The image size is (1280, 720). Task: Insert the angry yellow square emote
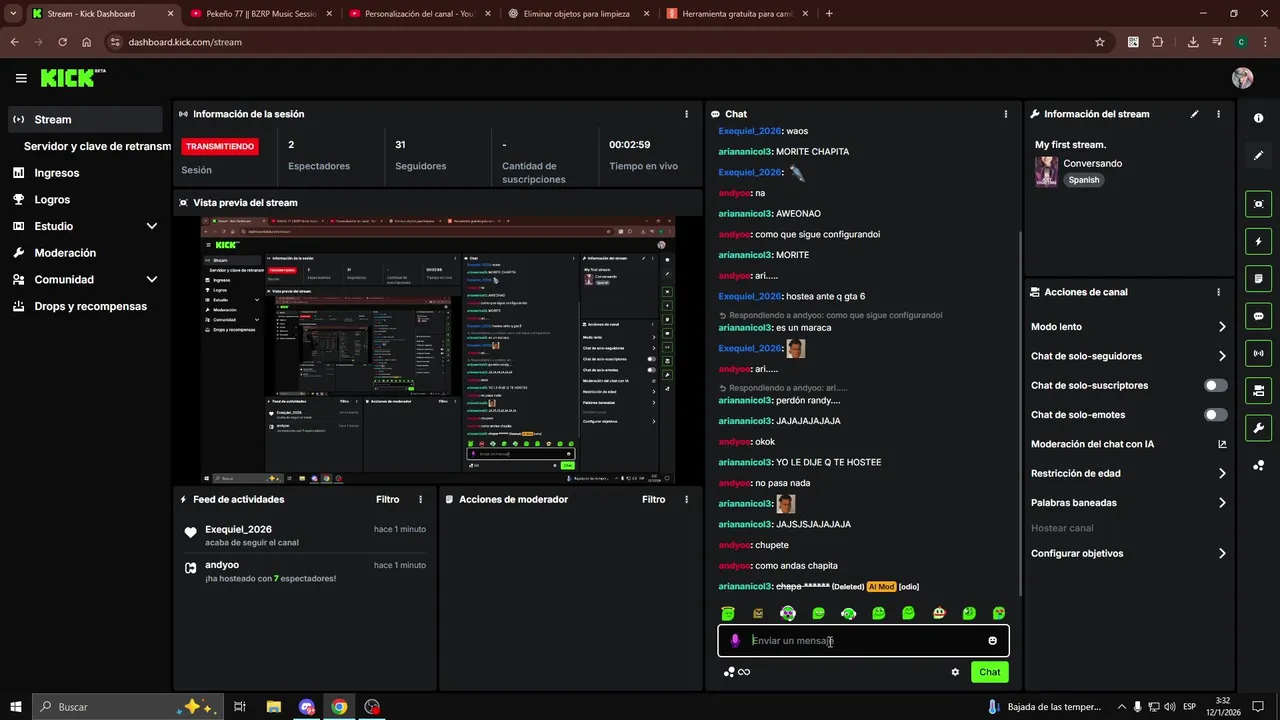coord(758,613)
